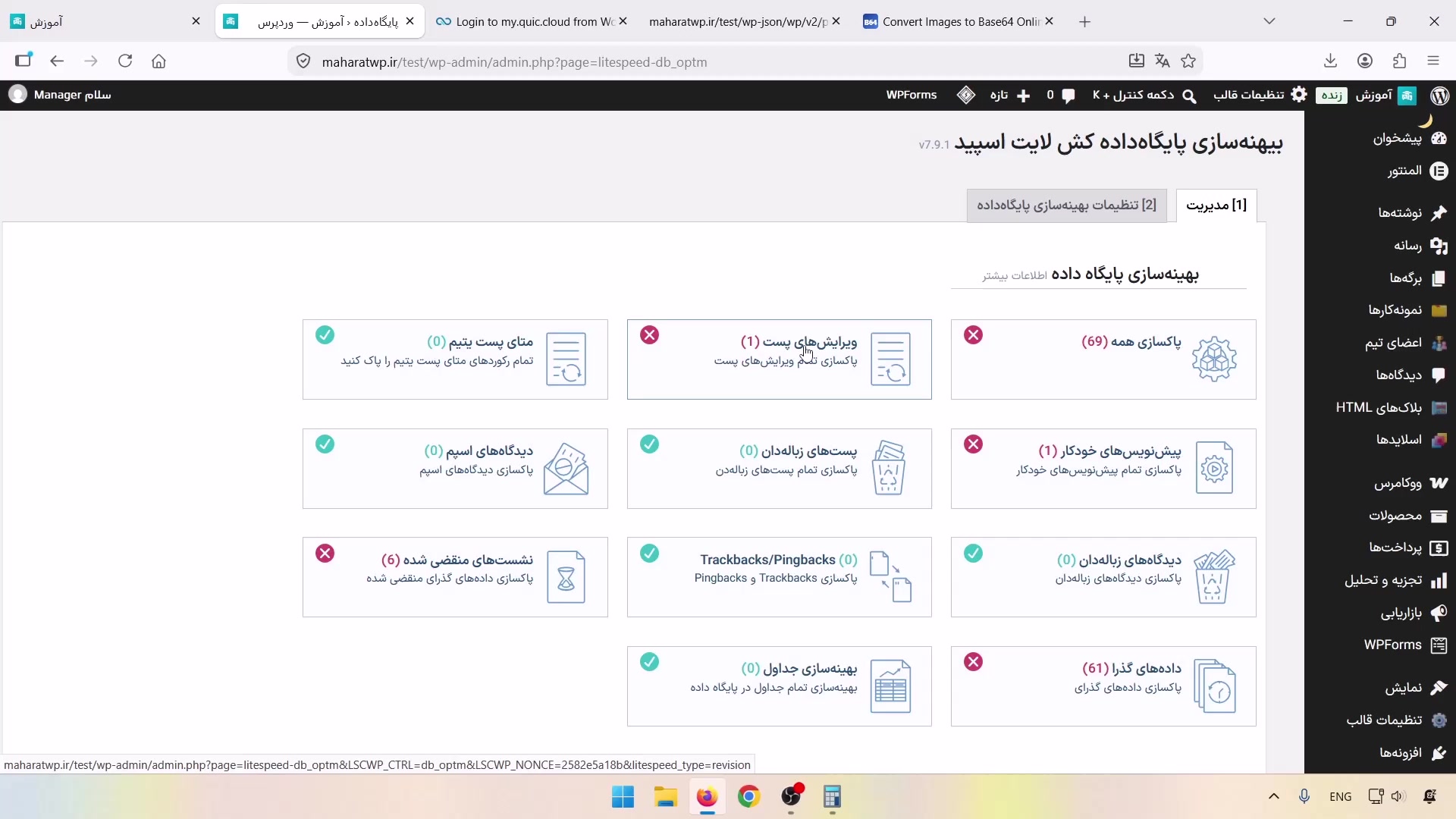Open the browser home page
1456x819 pixels.
pyautogui.click(x=158, y=61)
